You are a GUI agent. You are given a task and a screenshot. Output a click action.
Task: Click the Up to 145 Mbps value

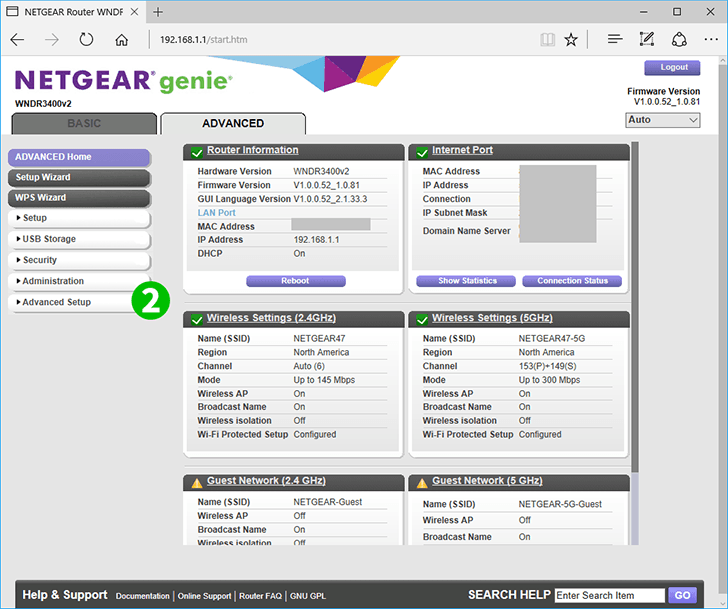[x=324, y=380]
